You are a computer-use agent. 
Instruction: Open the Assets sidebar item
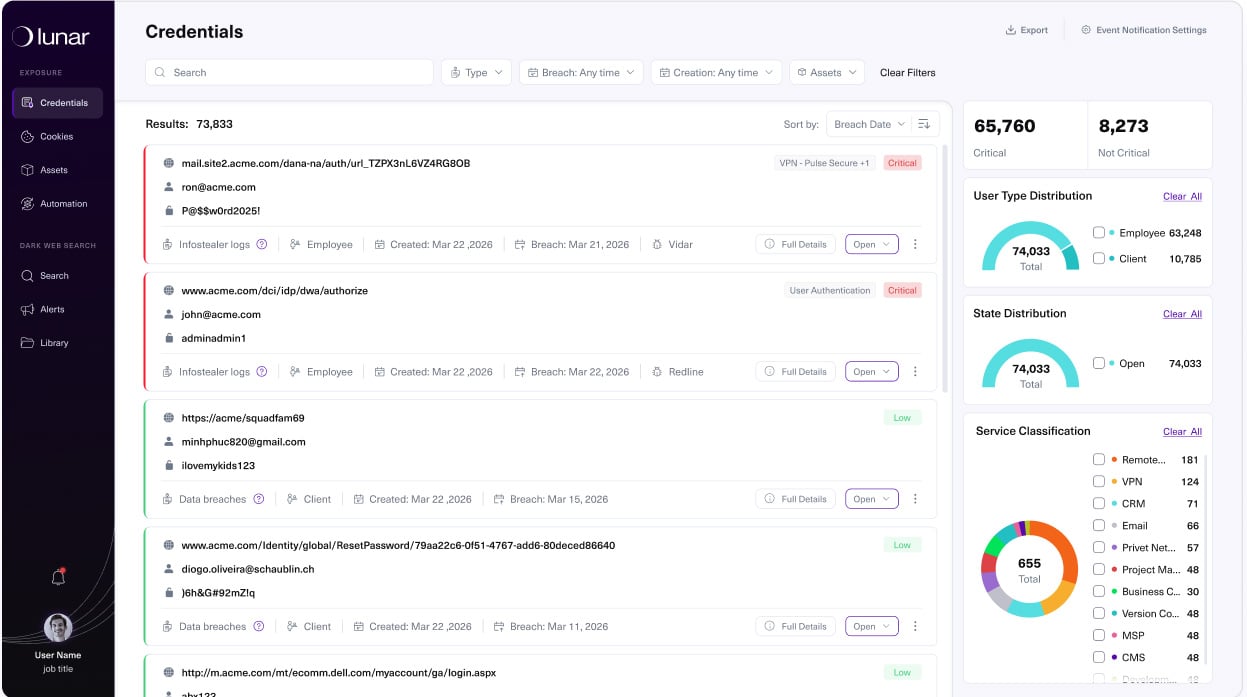coord(53,170)
